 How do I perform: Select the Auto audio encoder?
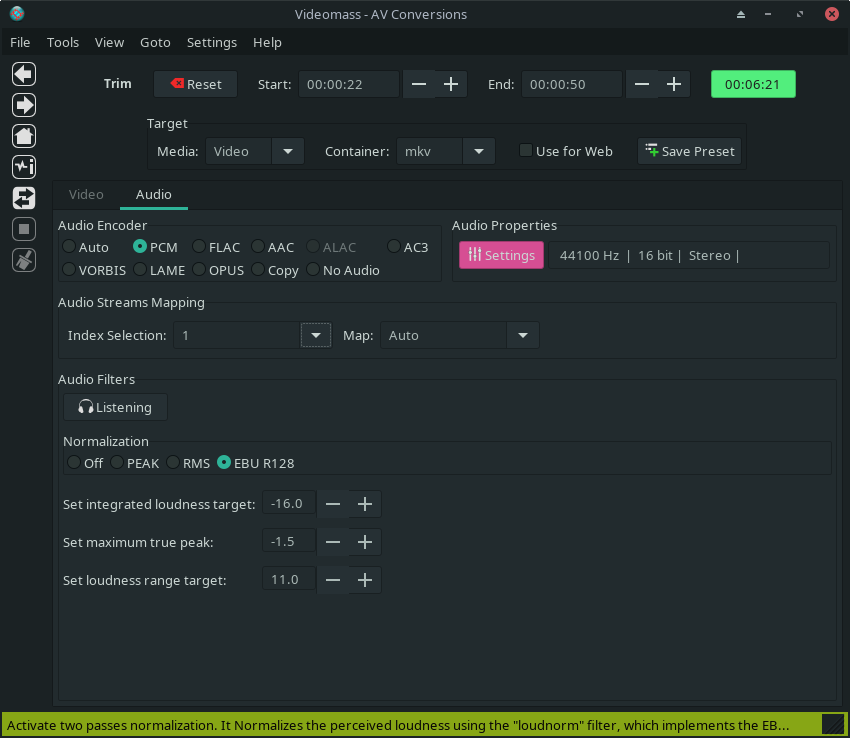coord(86,247)
